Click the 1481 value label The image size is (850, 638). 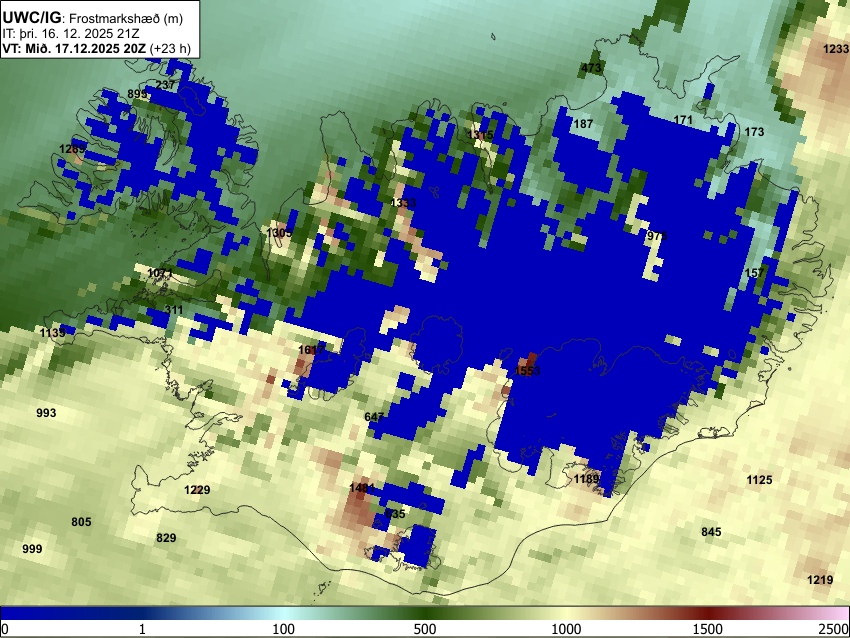(362, 488)
